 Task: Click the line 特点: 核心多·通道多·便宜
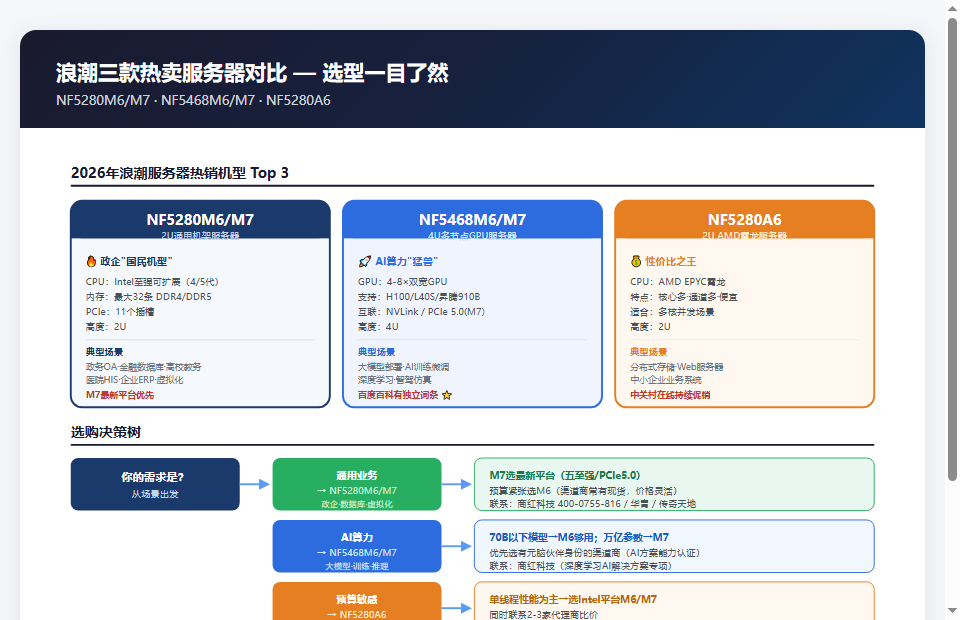684,297
